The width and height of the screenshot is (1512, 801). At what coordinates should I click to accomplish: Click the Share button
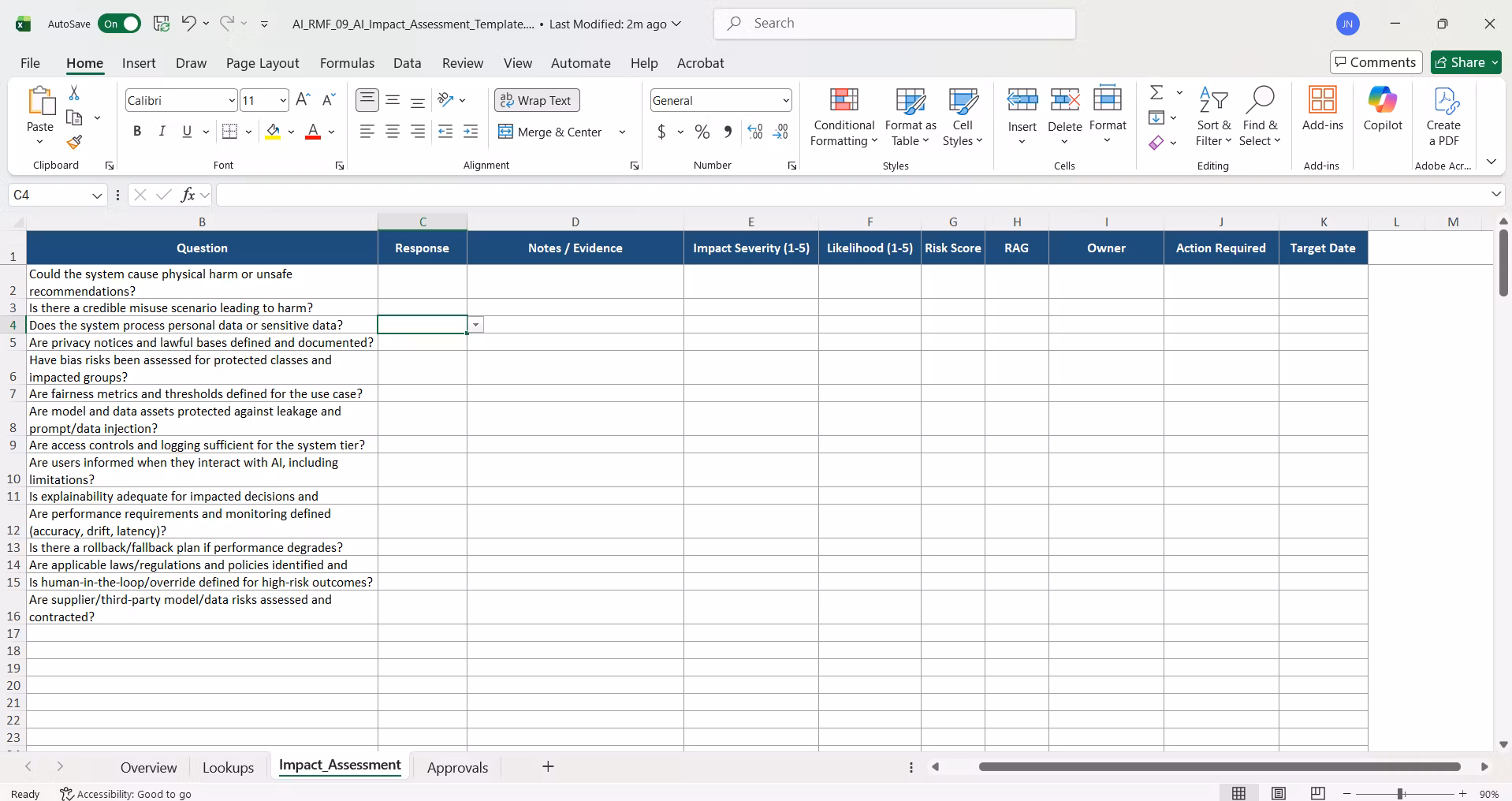click(x=1465, y=62)
